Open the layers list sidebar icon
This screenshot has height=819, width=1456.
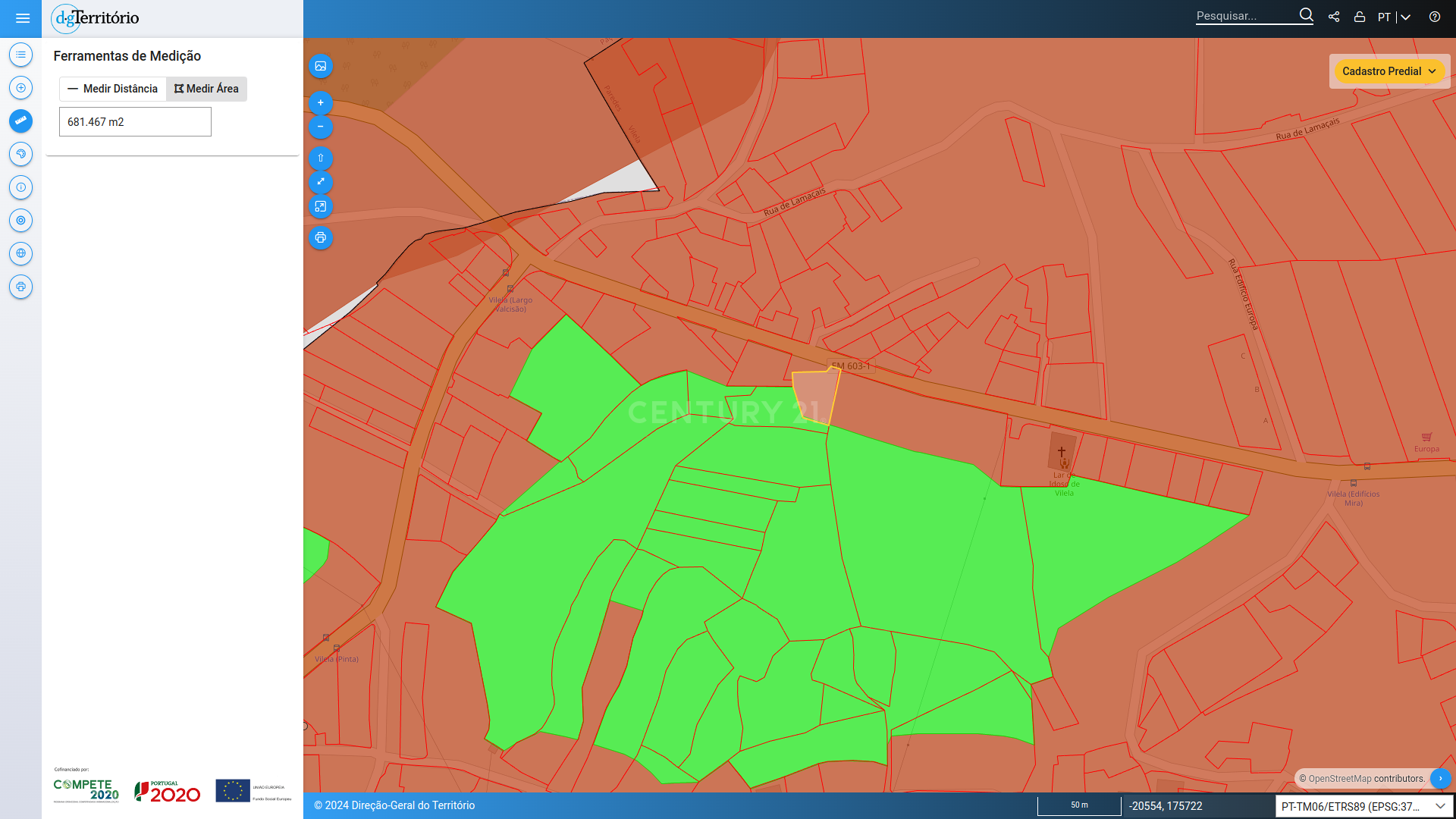click(x=20, y=55)
